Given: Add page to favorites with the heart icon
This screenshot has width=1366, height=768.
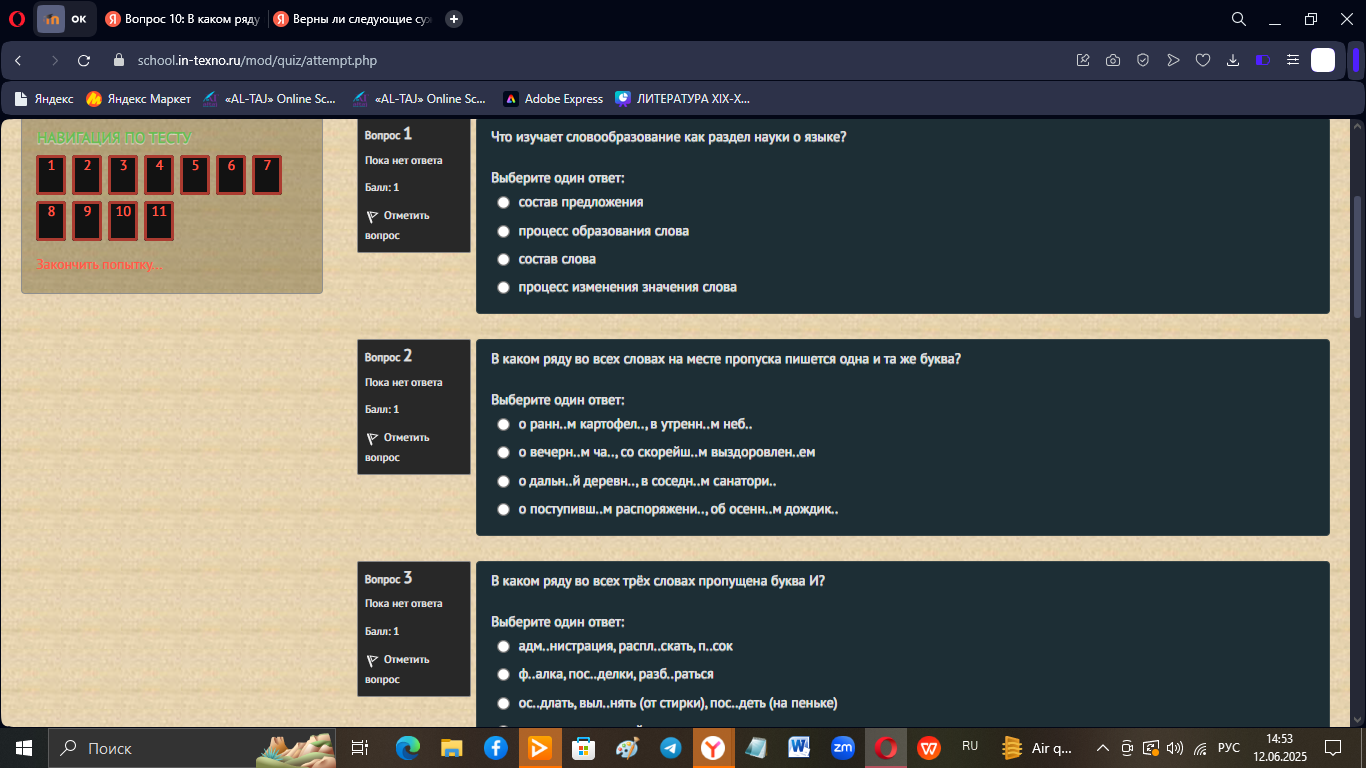Looking at the screenshot, I should coord(1203,61).
